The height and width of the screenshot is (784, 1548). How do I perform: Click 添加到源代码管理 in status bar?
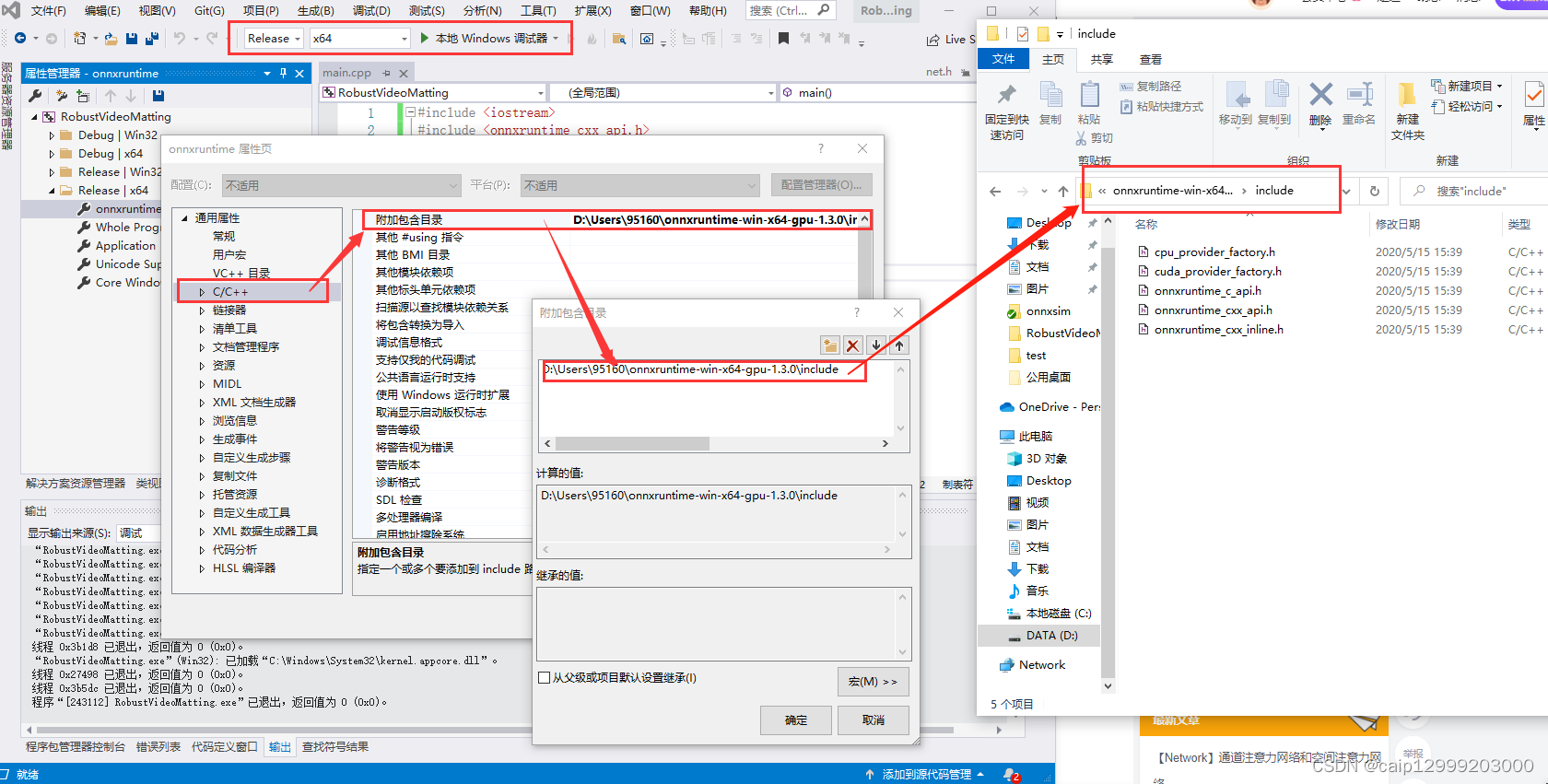coord(925,775)
